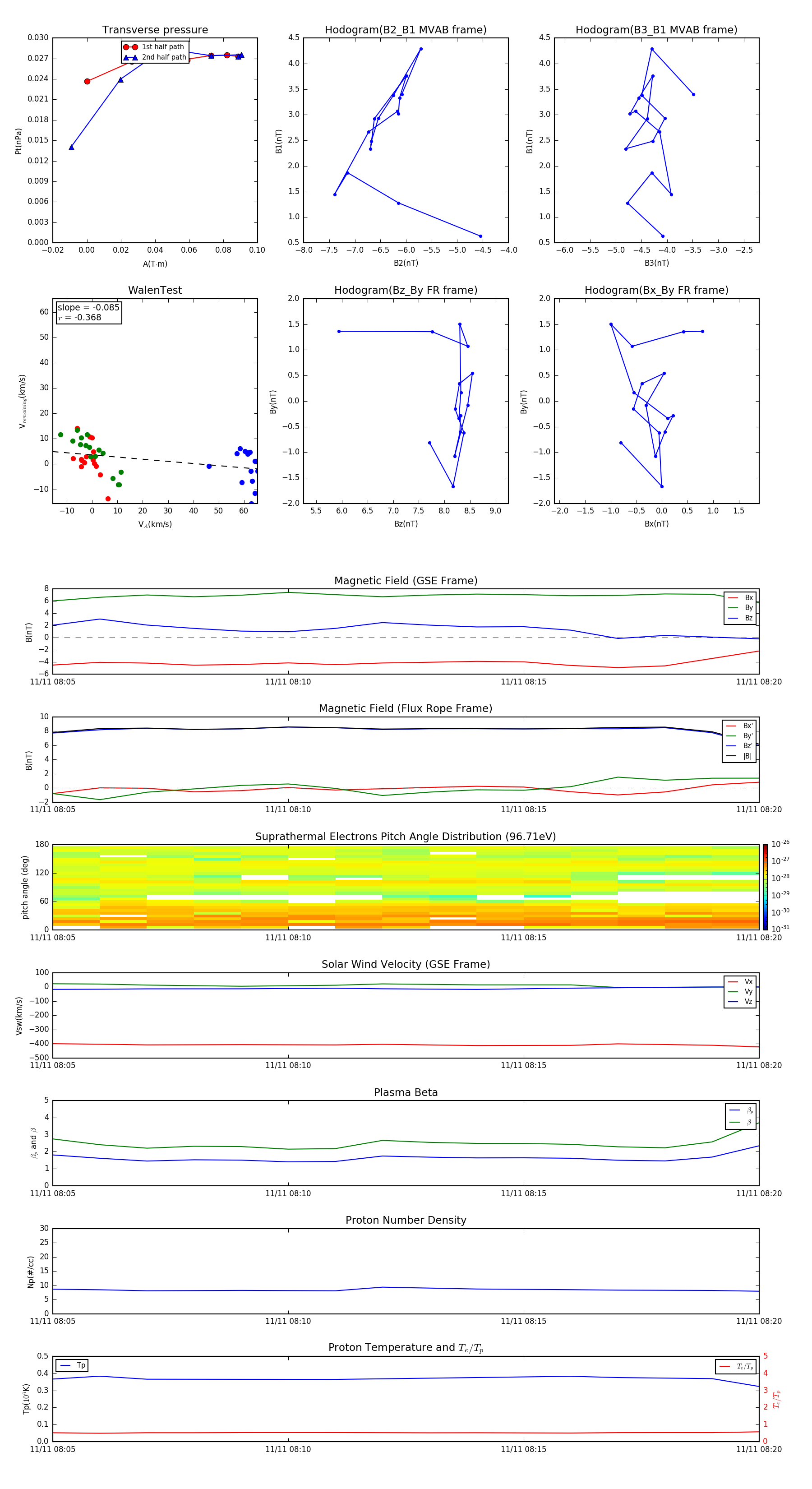Click the Vz legend entry in velocity panel
This screenshot has width=812, height=1489.
(x=740, y=1002)
